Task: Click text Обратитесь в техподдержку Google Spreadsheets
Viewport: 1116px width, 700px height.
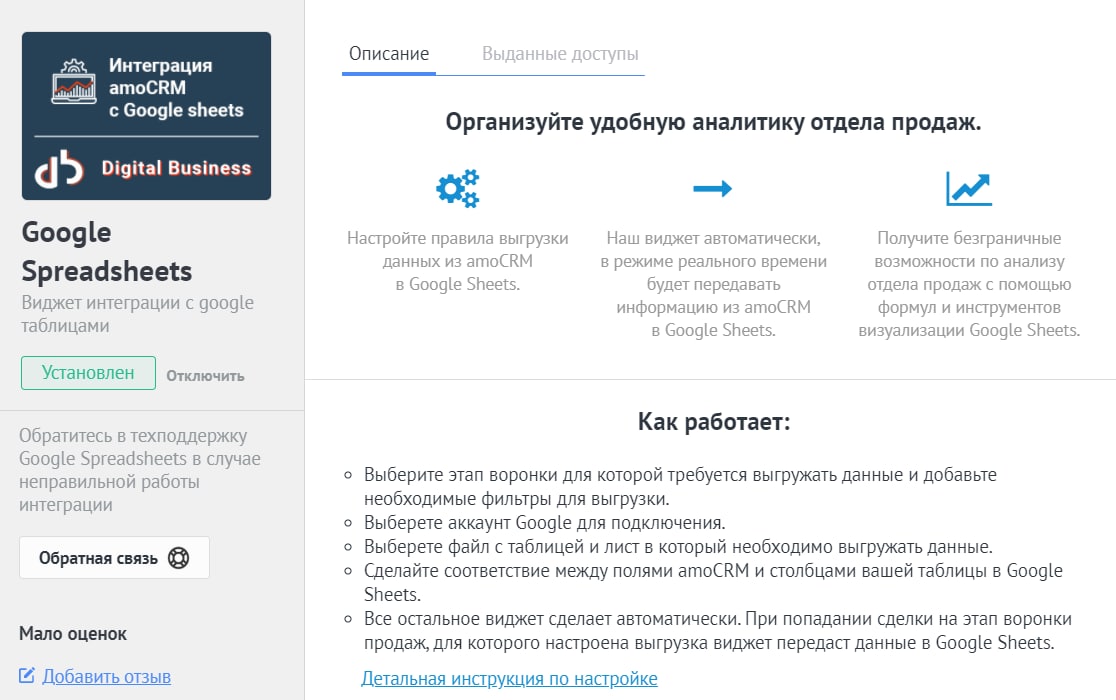Action: coord(140,470)
